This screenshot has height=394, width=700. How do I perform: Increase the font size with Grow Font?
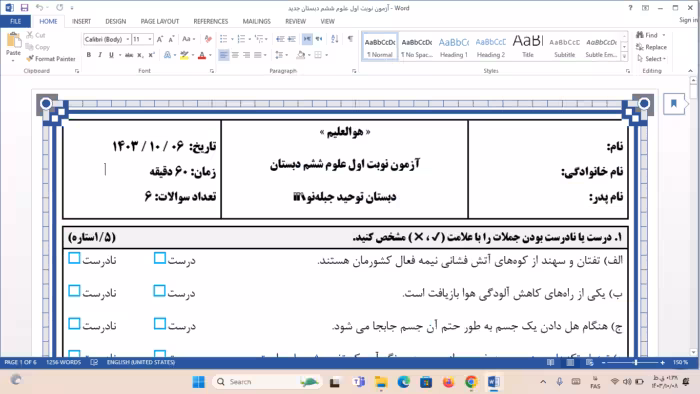160,39
